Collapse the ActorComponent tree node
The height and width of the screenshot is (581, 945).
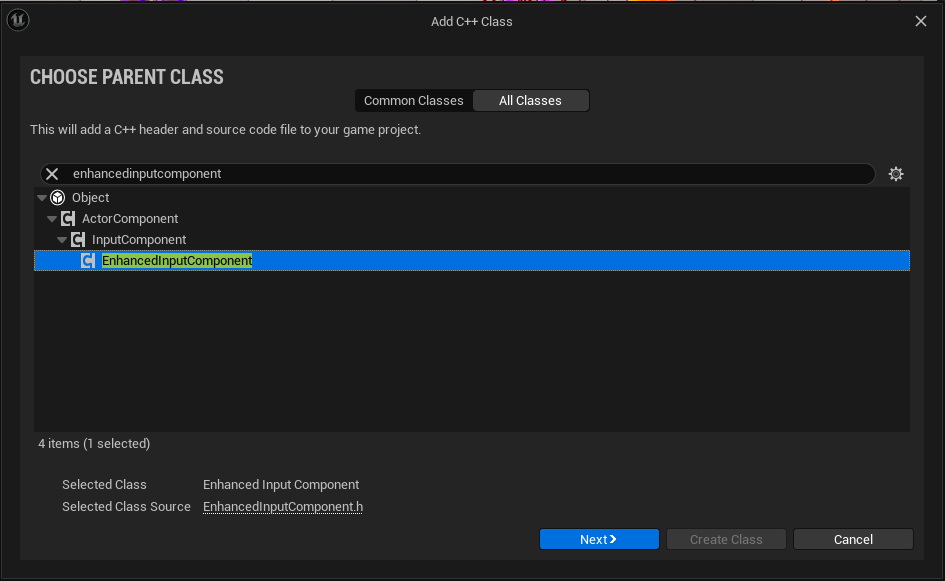52,219
